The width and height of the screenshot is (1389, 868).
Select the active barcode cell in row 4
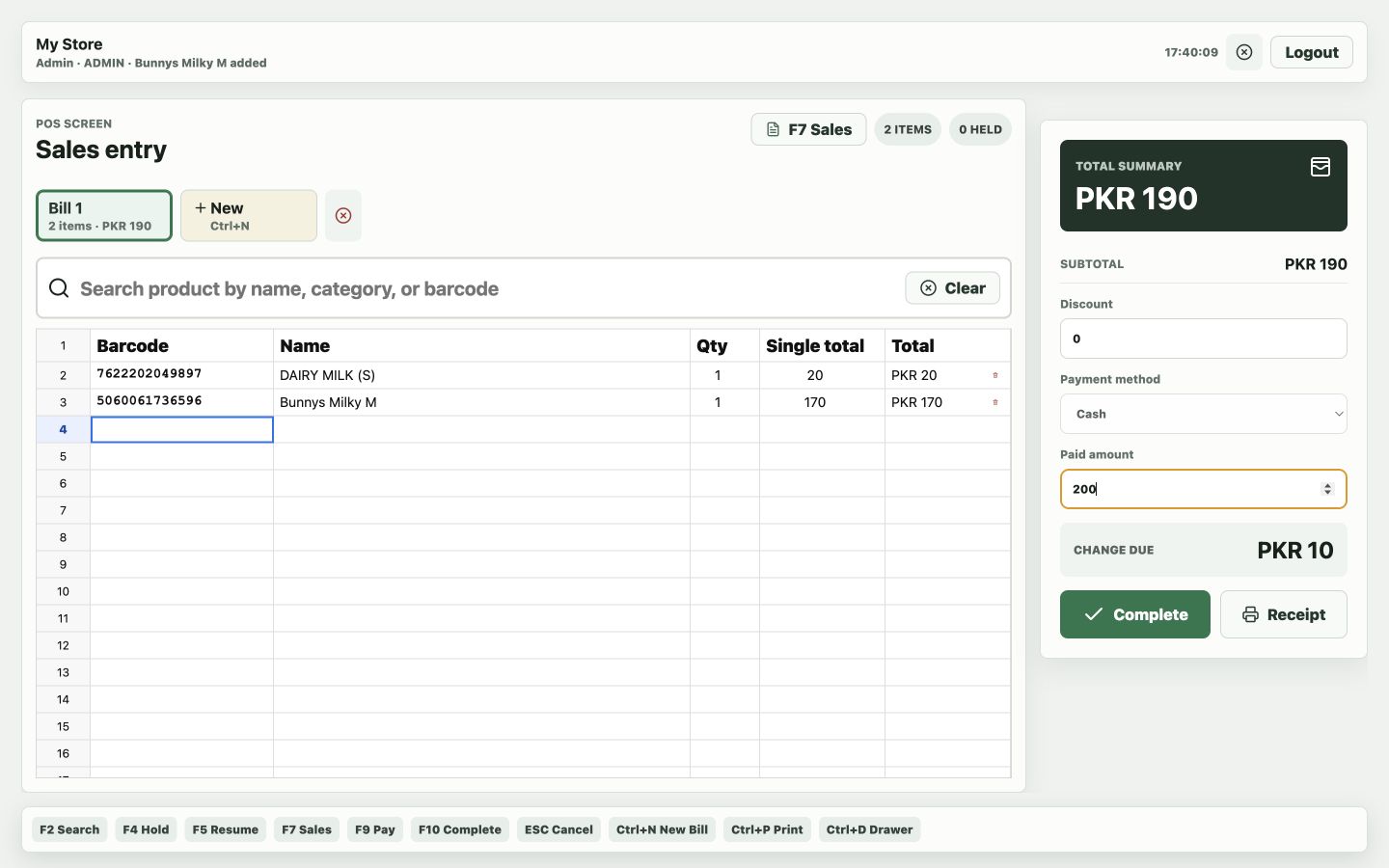(x=182, y=429)
